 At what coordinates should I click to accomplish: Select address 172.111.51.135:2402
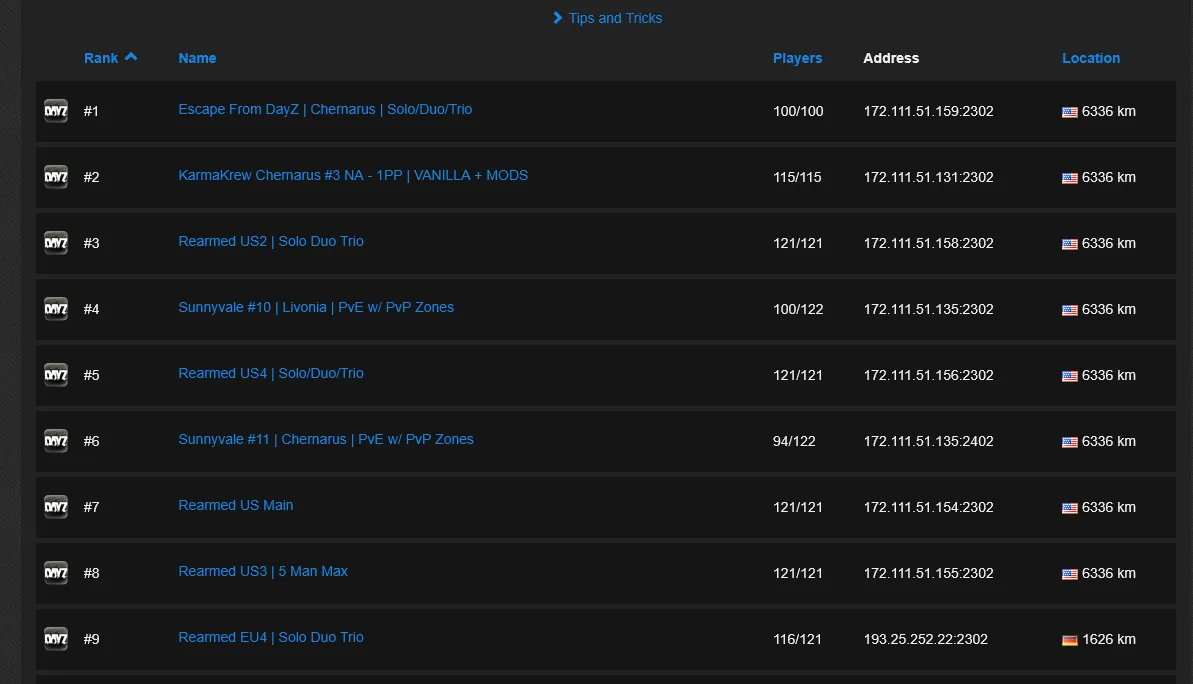(928, 441)
